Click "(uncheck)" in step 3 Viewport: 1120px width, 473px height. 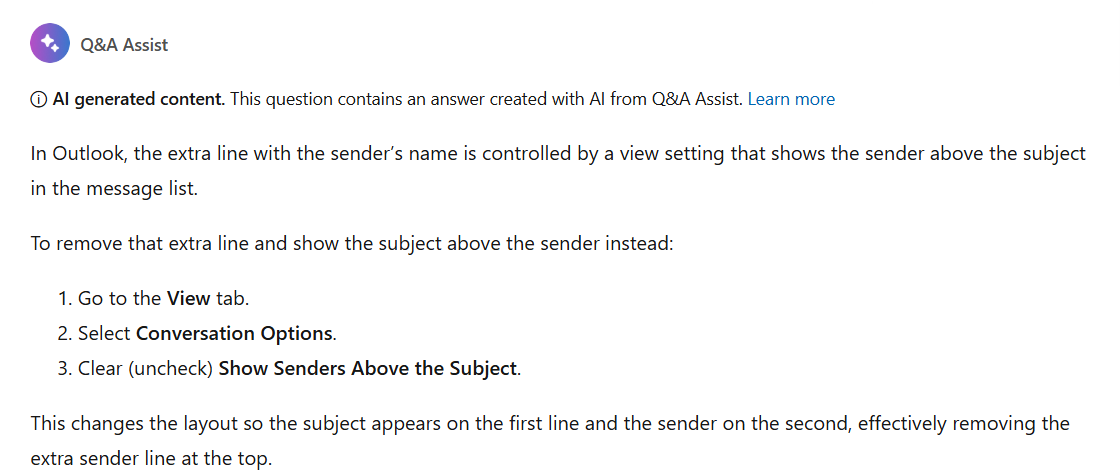pos(170,369)
